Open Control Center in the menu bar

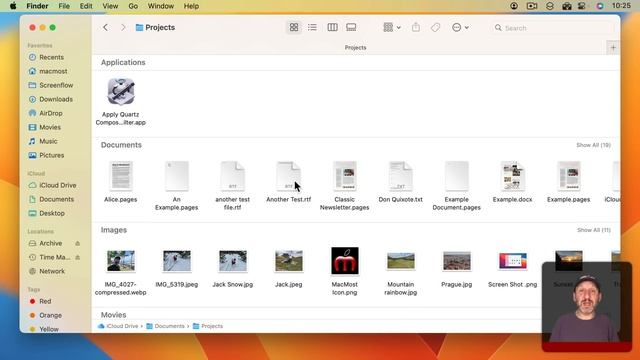(x=582, y=6)
